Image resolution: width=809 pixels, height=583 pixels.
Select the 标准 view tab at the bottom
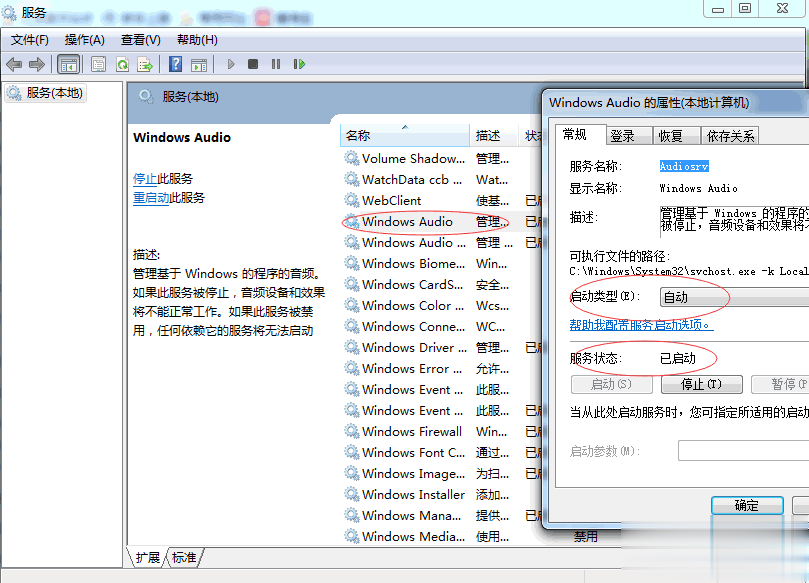[184, 558]
